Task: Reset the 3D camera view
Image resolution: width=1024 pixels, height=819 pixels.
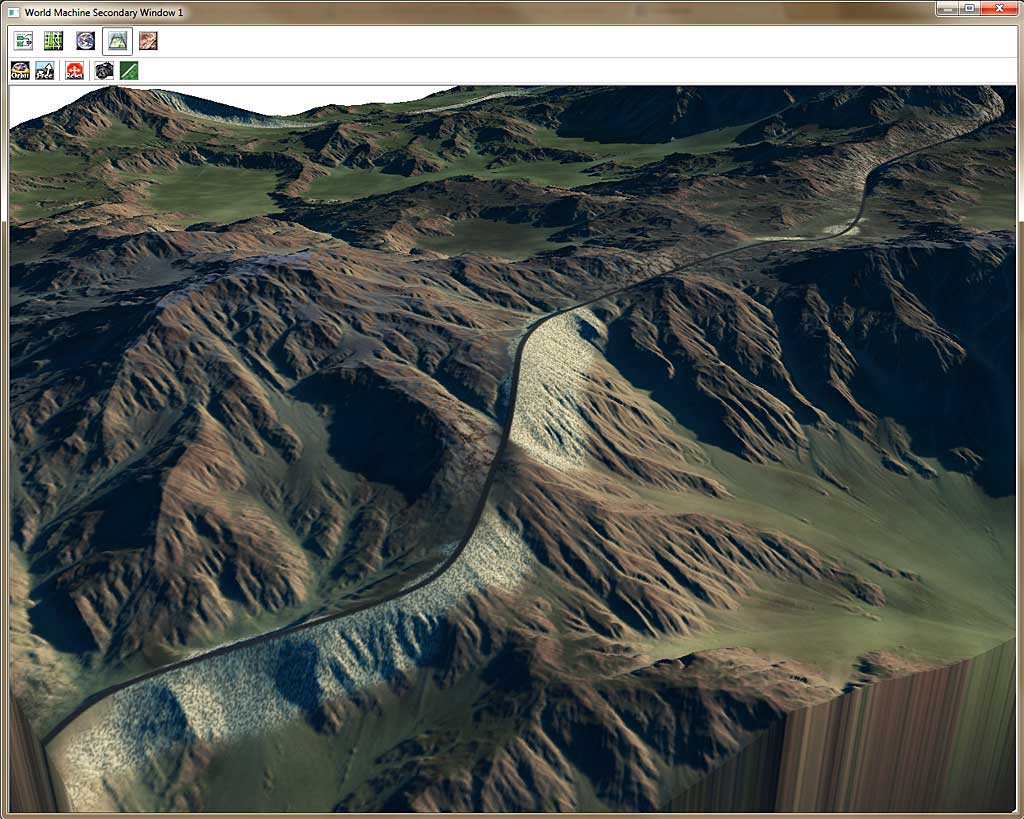Action: pyautogui.click(x=74, y=71)
